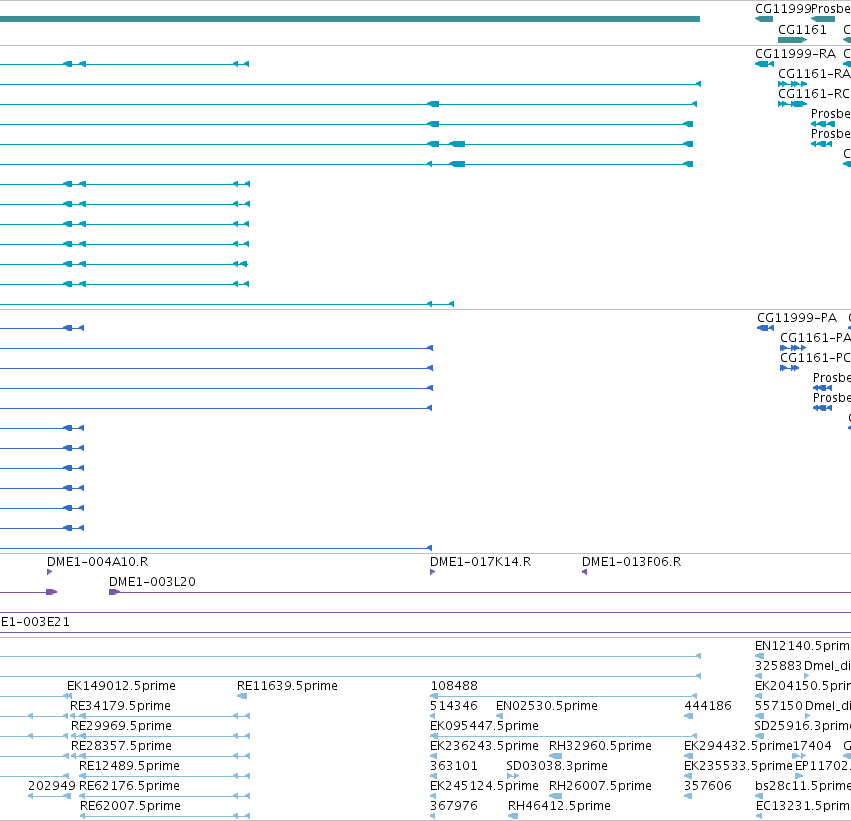This screenshot has width=851, height=821.
Task: Select the RE62007.5prime EST label
Action: [x=130, y=806]
